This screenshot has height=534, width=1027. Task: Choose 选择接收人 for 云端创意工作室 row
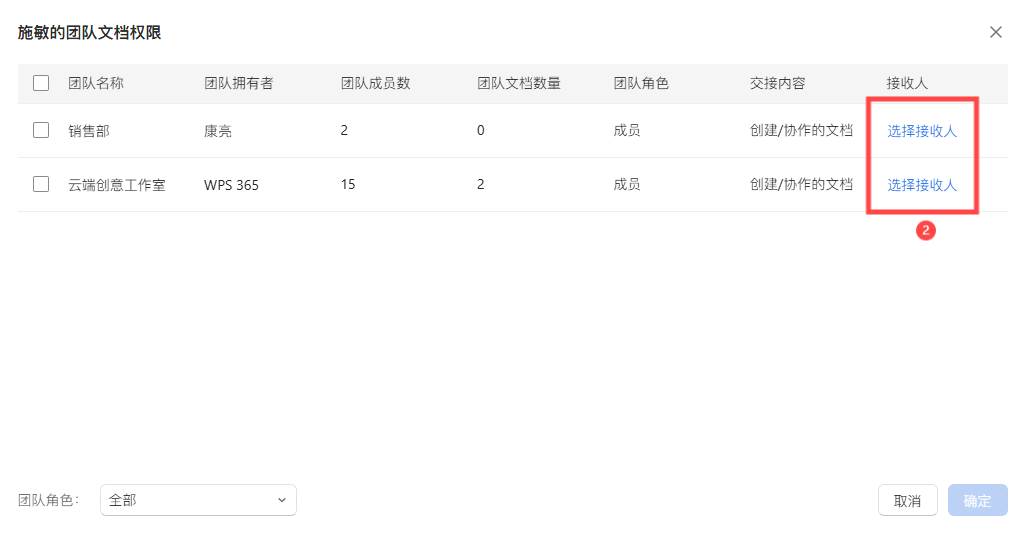(x=922, y=185)
